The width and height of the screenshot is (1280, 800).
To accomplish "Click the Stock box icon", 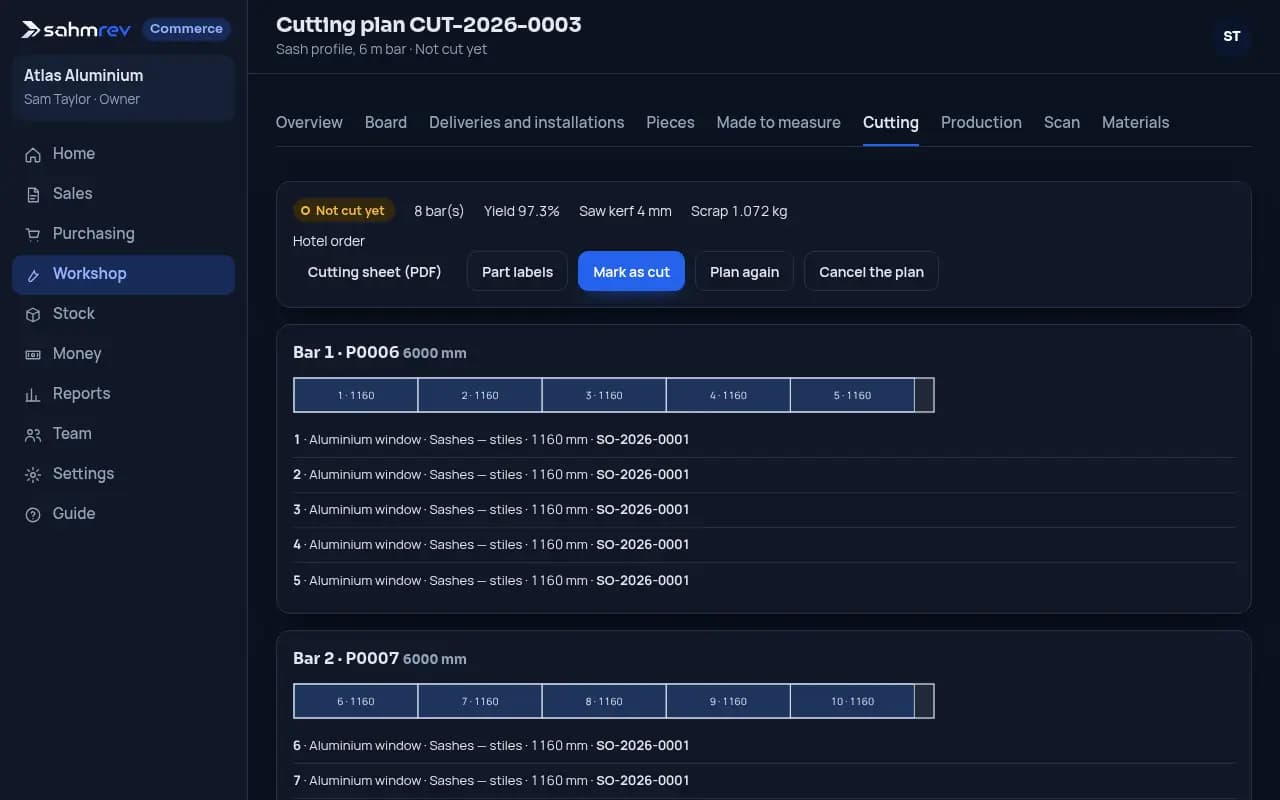I will [x=33, y=314].
